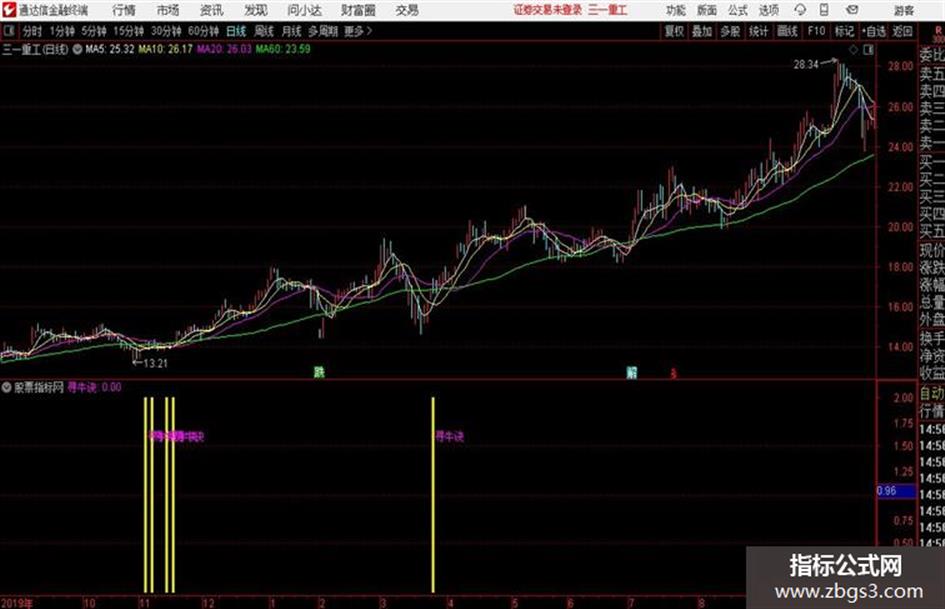The image size is (945, 609).
Task: Switch to 15分钟 period tab
Action: 129,31
